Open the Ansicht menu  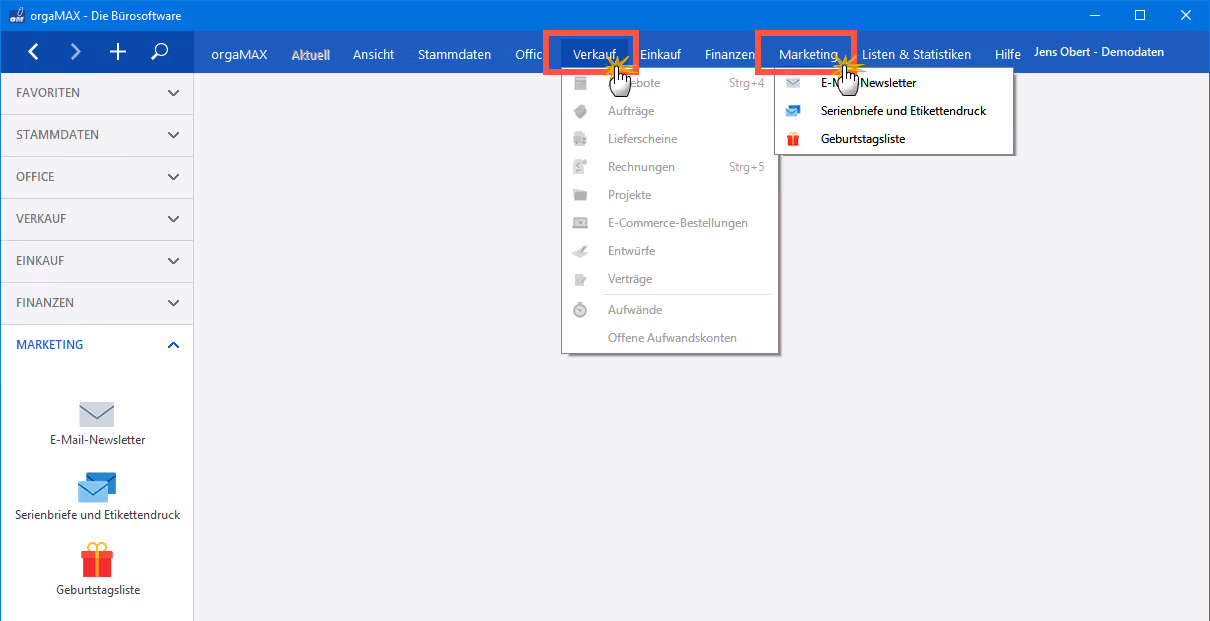(x=373, y=54)
